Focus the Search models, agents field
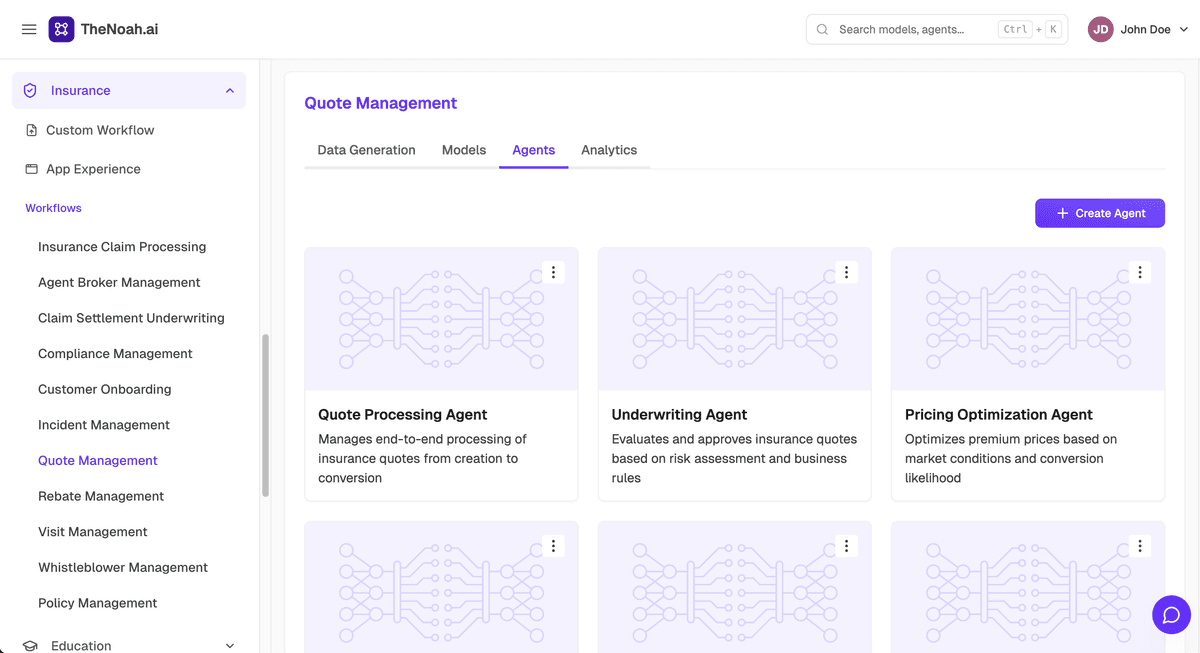This screenshot has width=1200, height=653. tap(937, 30)
